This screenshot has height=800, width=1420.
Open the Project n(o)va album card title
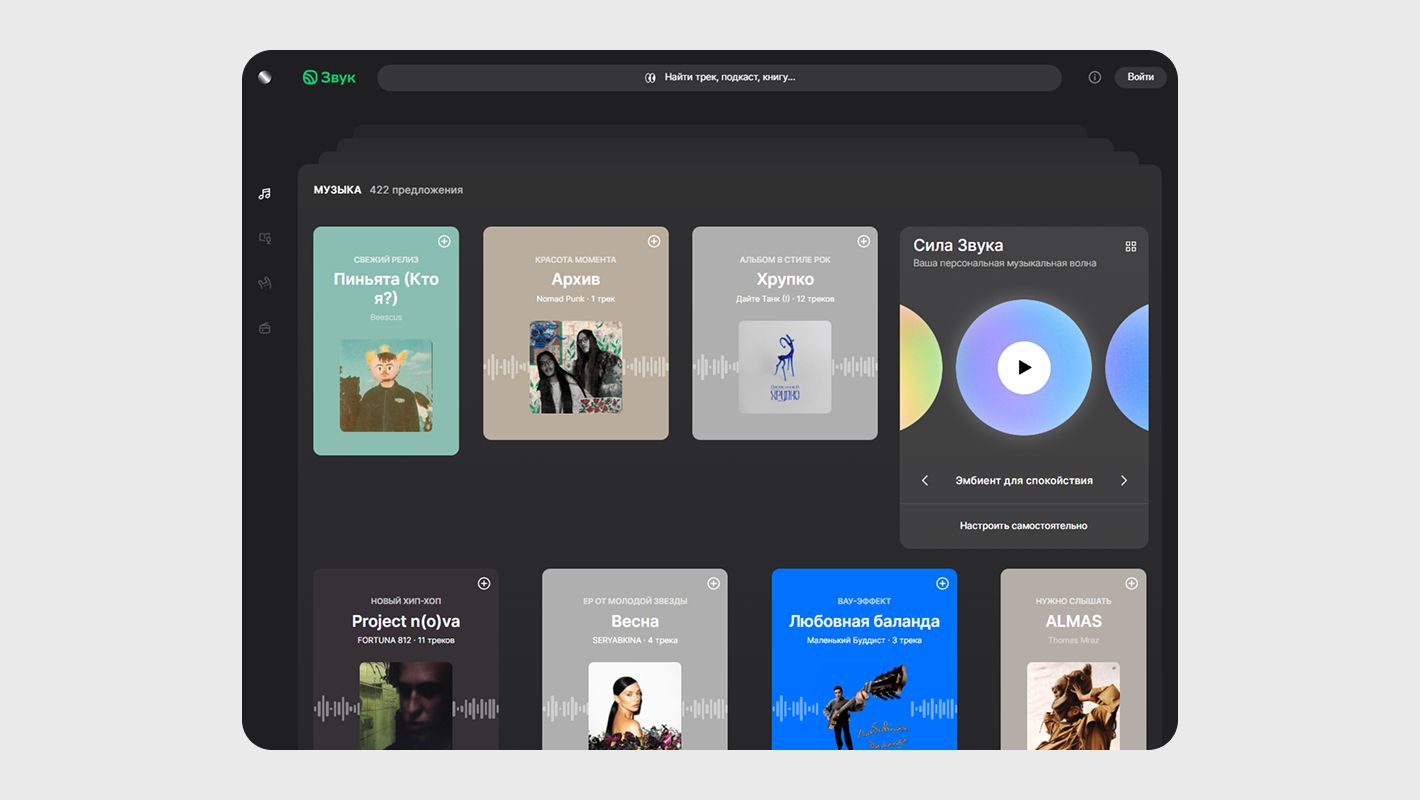click(x=405, y=621)
